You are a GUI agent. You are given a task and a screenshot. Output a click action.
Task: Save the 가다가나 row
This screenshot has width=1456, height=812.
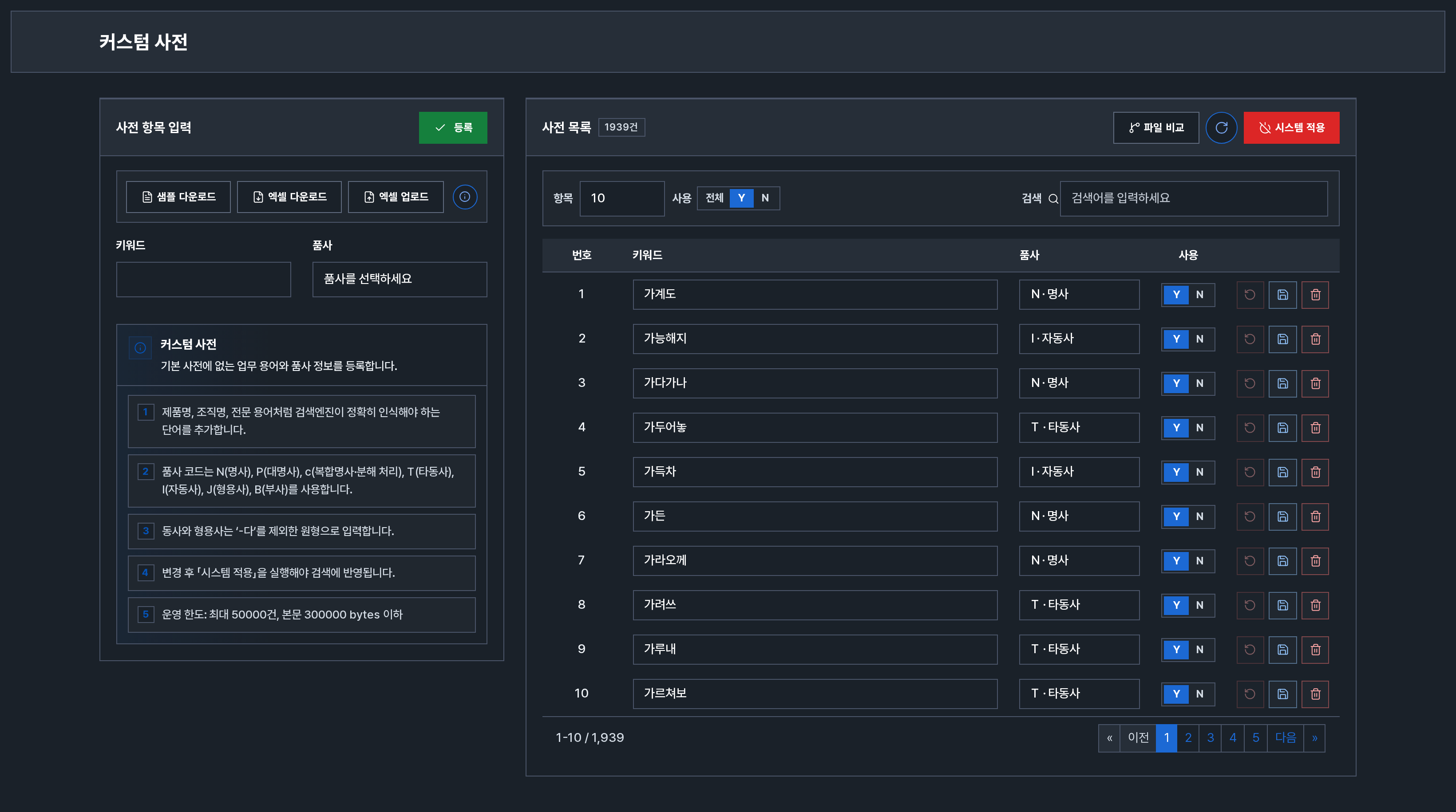[1282, 383]
